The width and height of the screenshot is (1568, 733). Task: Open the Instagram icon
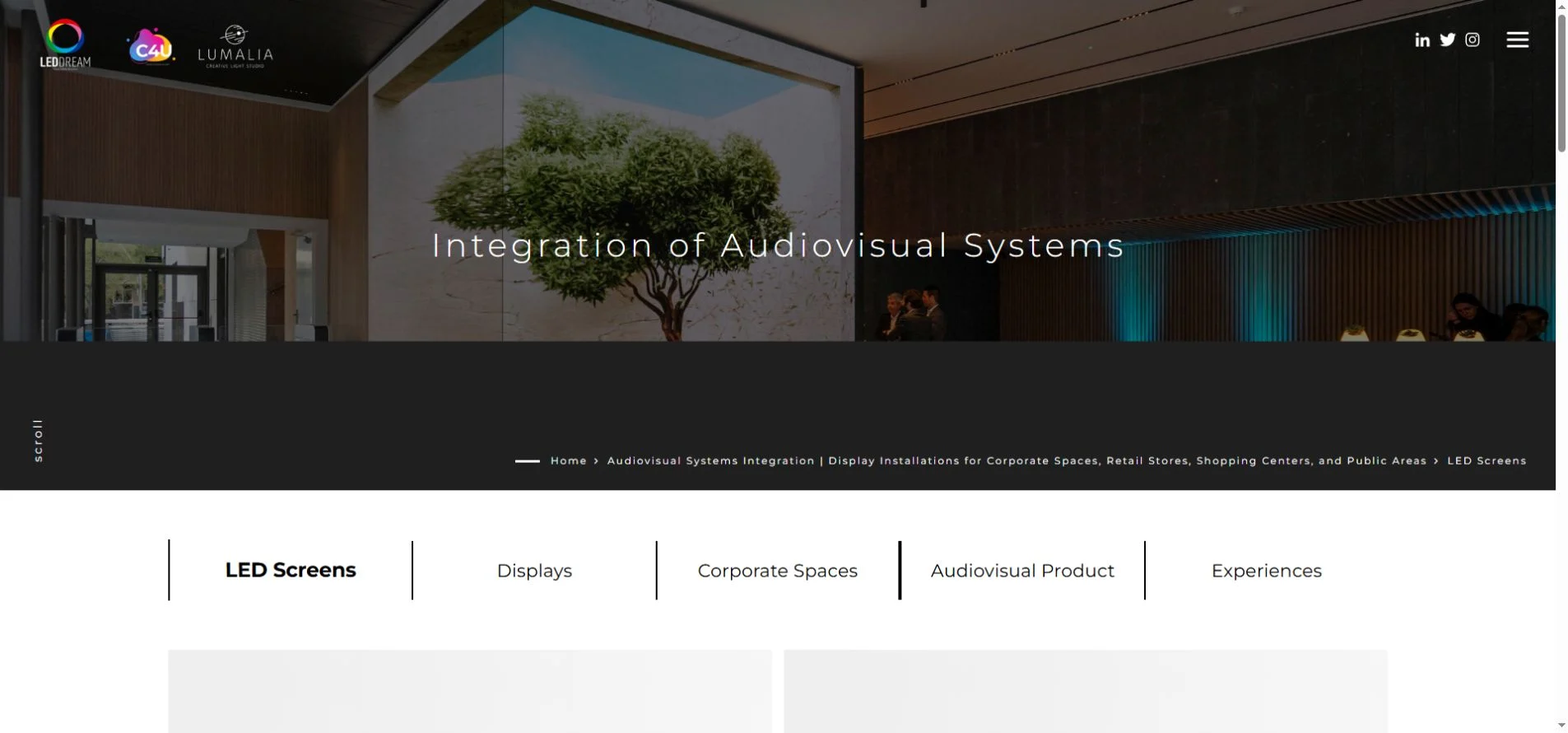1472,40
